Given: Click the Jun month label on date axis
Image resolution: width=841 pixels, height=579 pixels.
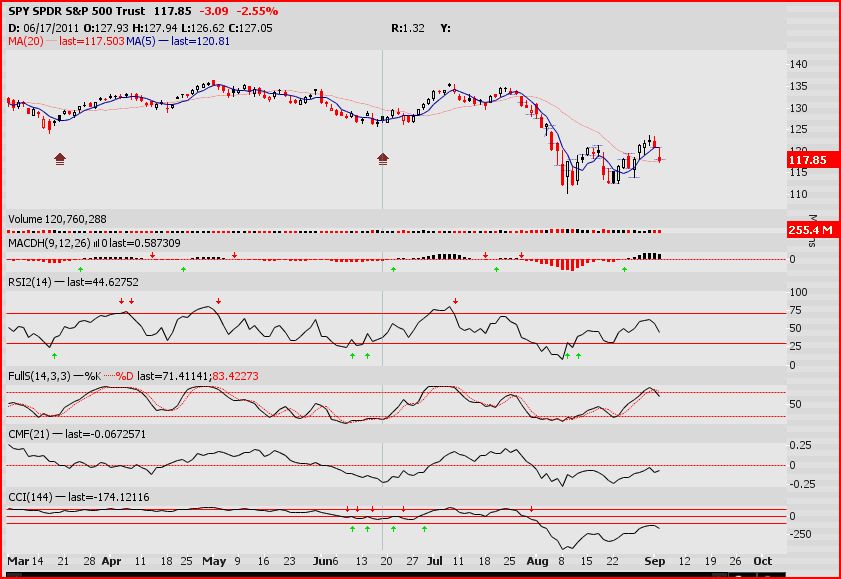Looking at the screenshot, I should pyautogui.click(x=322, y=561).
